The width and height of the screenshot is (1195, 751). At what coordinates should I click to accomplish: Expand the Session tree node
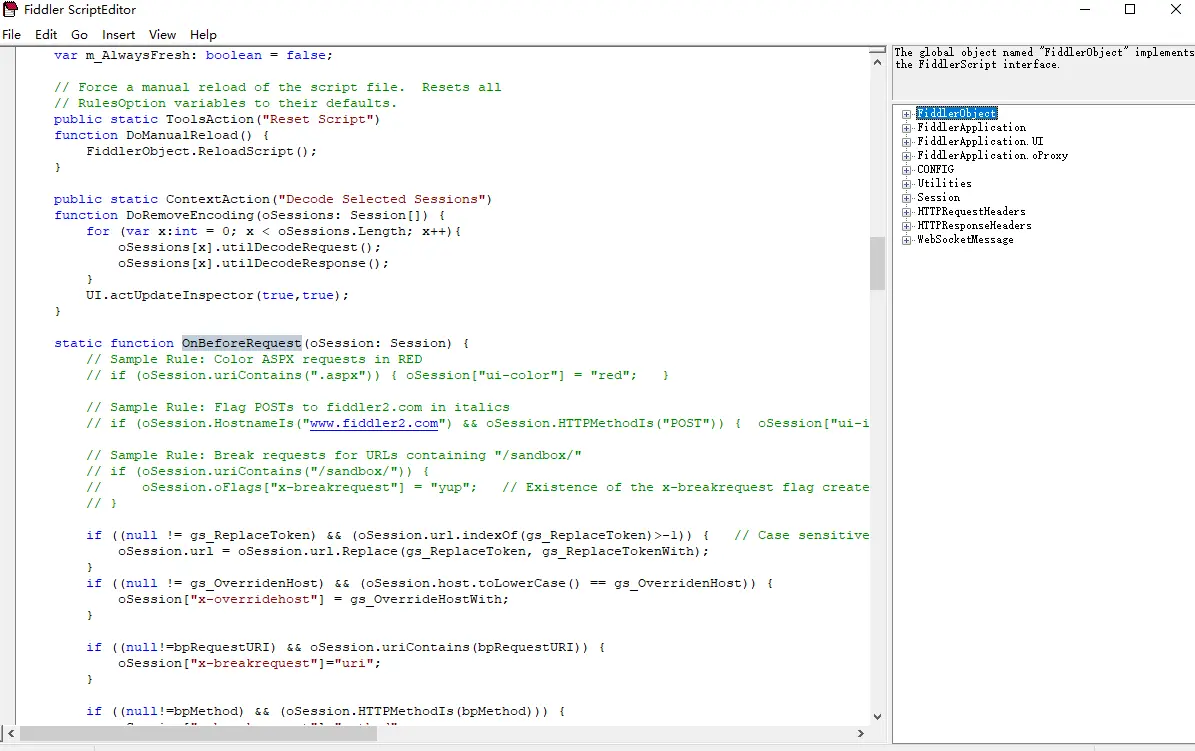coord(906,198)
